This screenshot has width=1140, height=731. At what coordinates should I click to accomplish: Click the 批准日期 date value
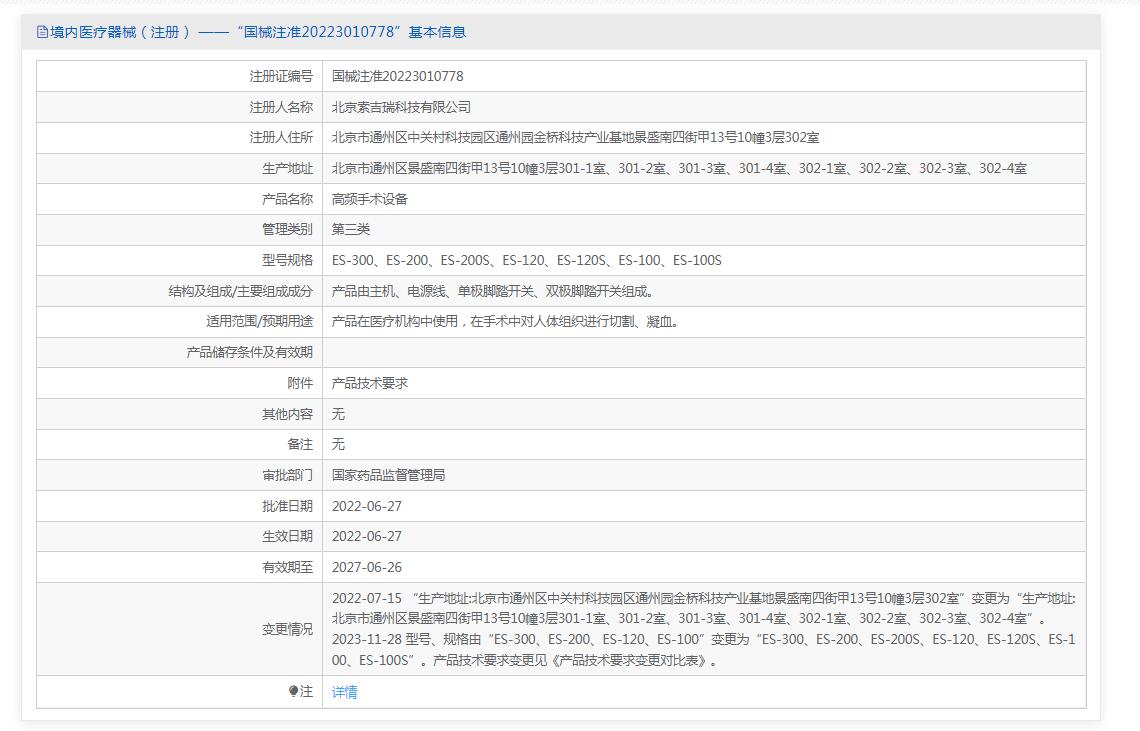367,506
